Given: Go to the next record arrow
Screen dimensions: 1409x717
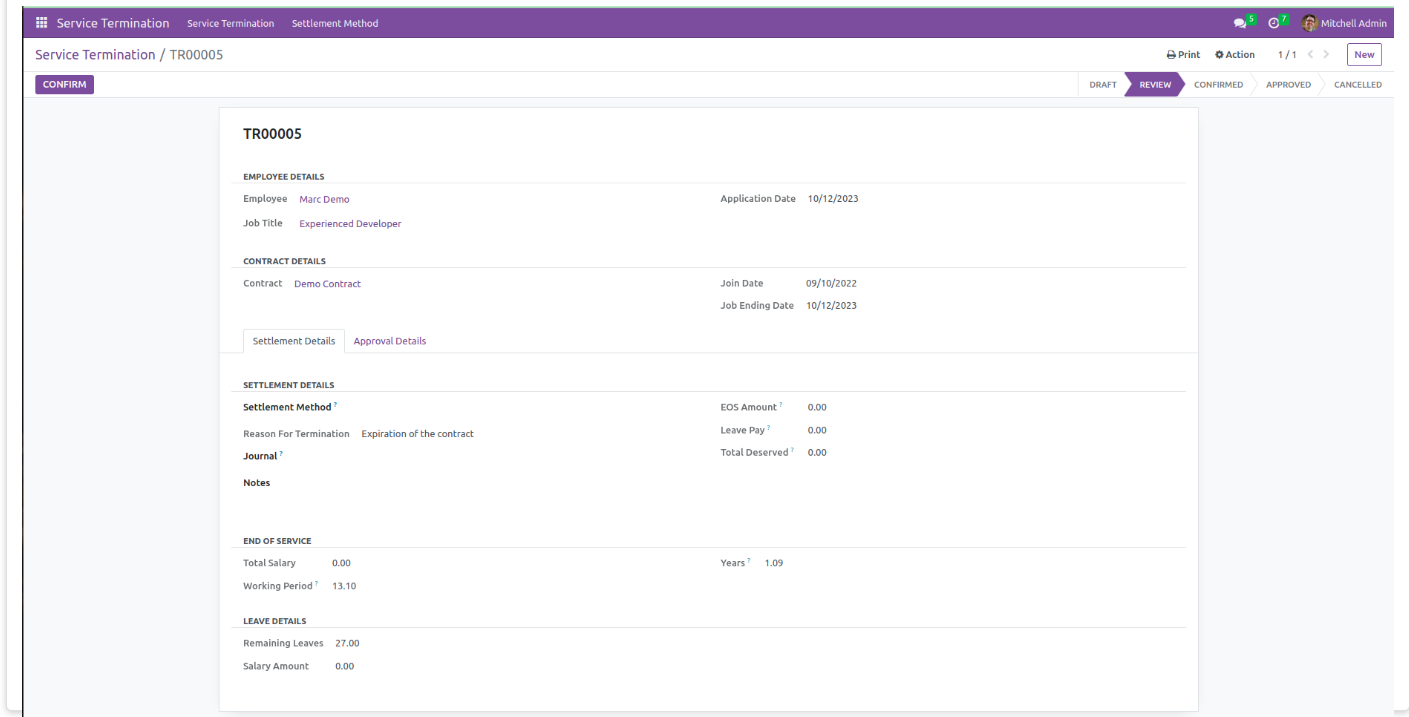Looking at the screenshot, I should (x=1327, y=55).
